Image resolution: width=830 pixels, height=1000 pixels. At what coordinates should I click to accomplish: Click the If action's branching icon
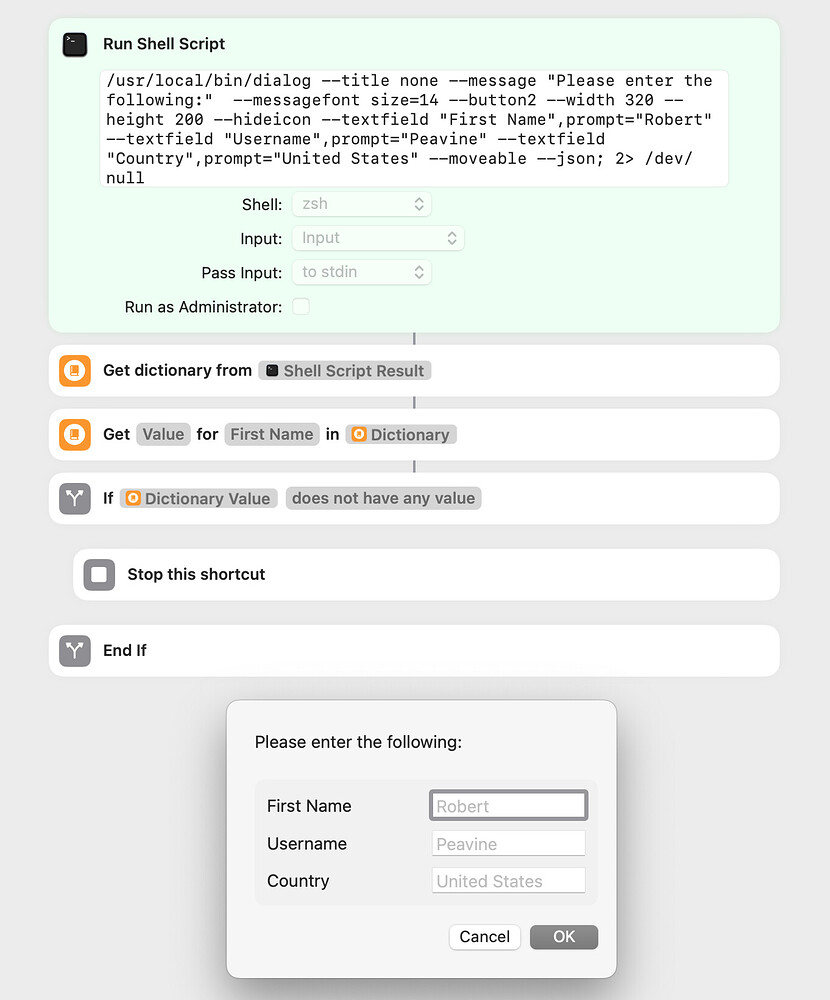pyautogui.click(x=74, y=498)
